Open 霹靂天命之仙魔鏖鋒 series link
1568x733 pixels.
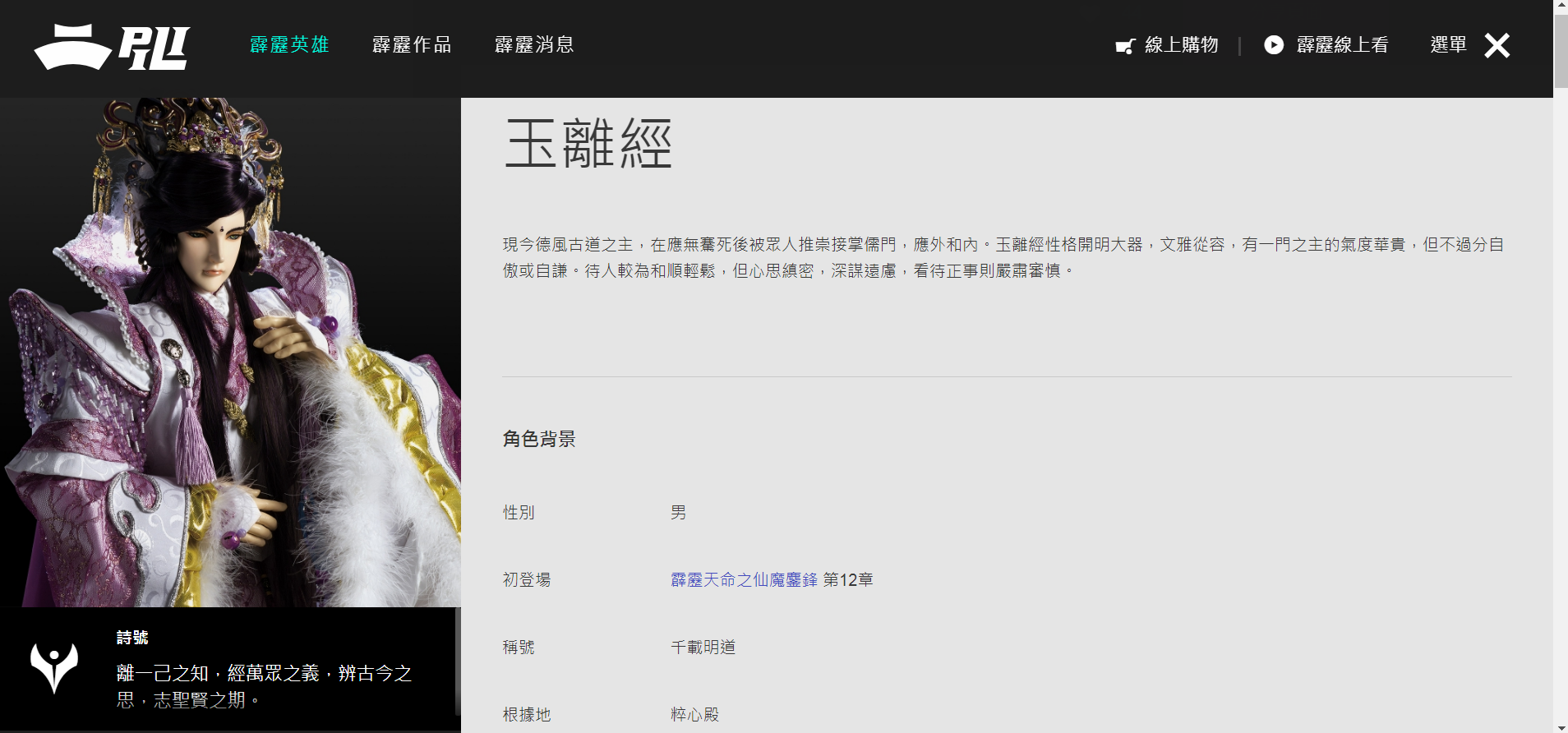point(745,580)
